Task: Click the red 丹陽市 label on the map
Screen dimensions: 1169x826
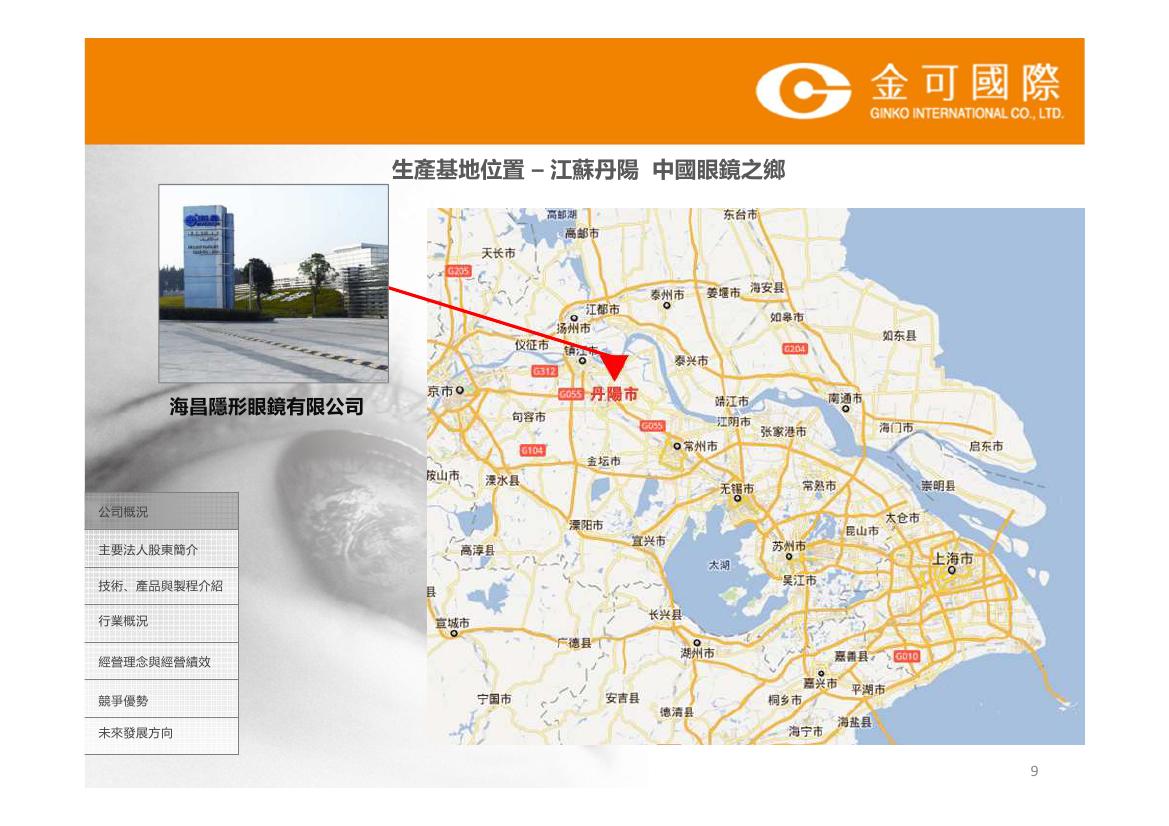Action: pyautogui.click(x=614, y=394)
